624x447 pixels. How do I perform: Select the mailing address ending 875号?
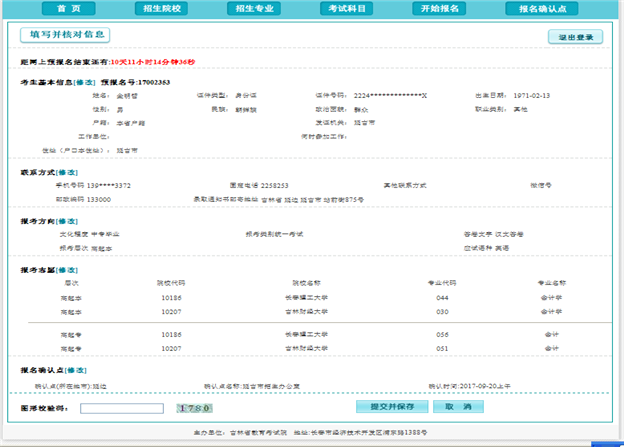click(312, 200)
